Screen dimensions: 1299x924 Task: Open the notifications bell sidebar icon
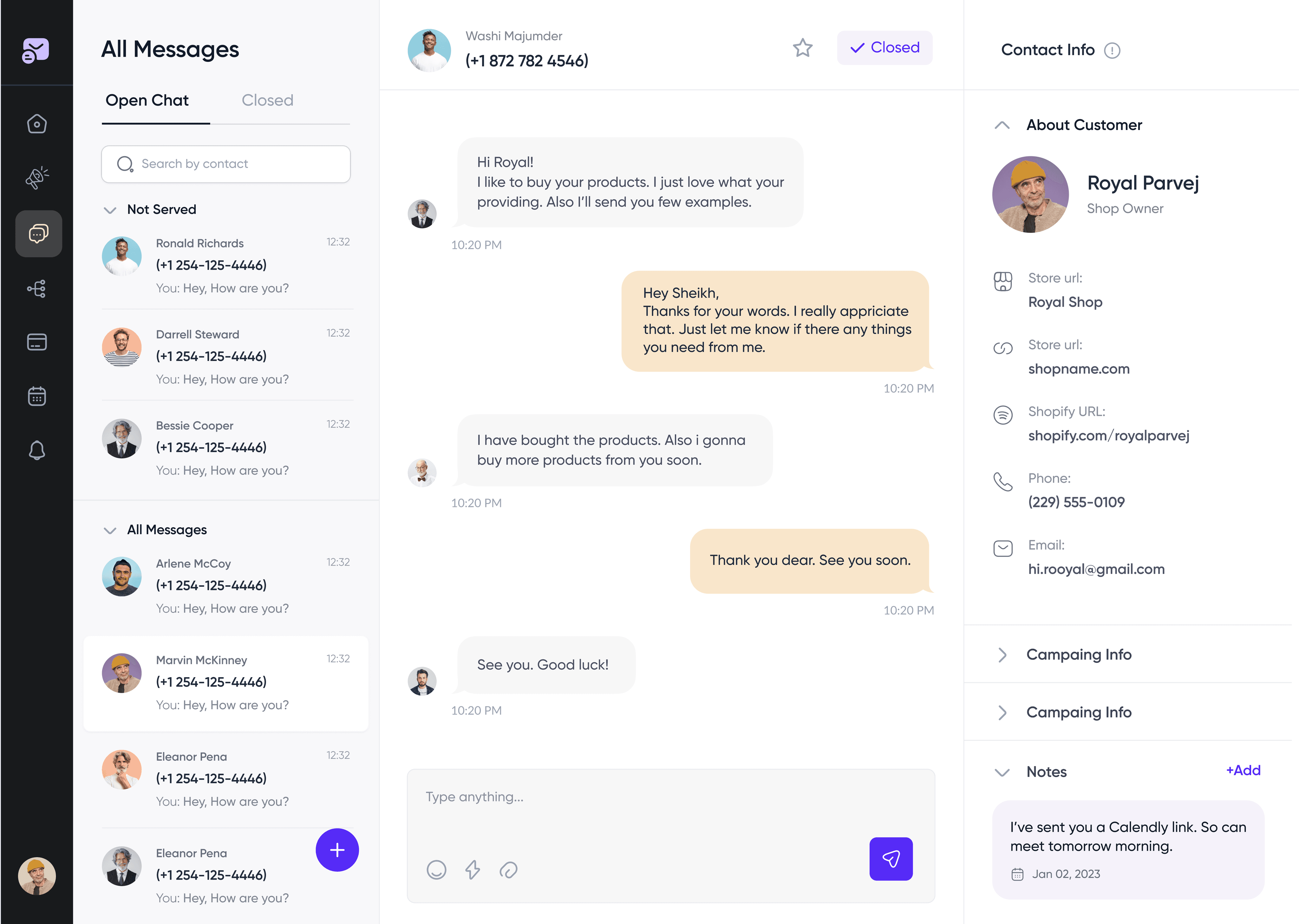[37, 450]
